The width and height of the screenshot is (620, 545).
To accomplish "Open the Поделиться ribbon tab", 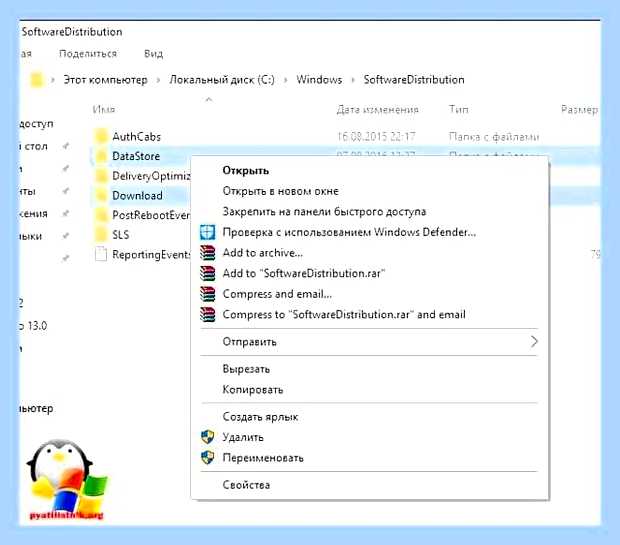I will 88,53.
